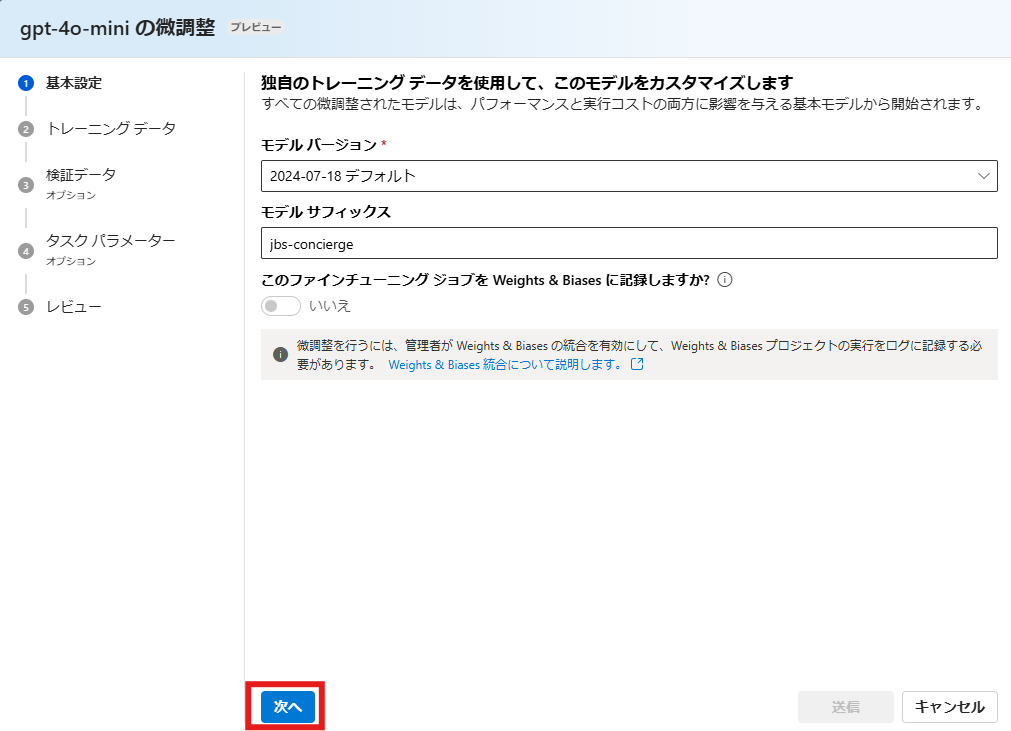
Task: Click the disabled 送信 button
Action: (845, 707)
